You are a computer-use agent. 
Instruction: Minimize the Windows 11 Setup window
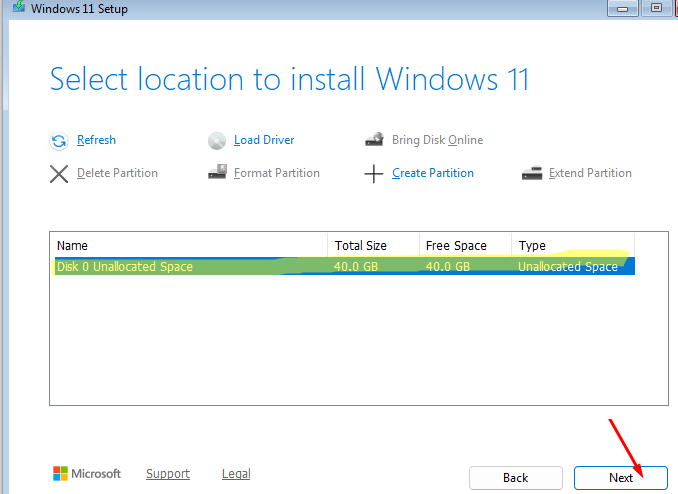(x=623, y=8)
